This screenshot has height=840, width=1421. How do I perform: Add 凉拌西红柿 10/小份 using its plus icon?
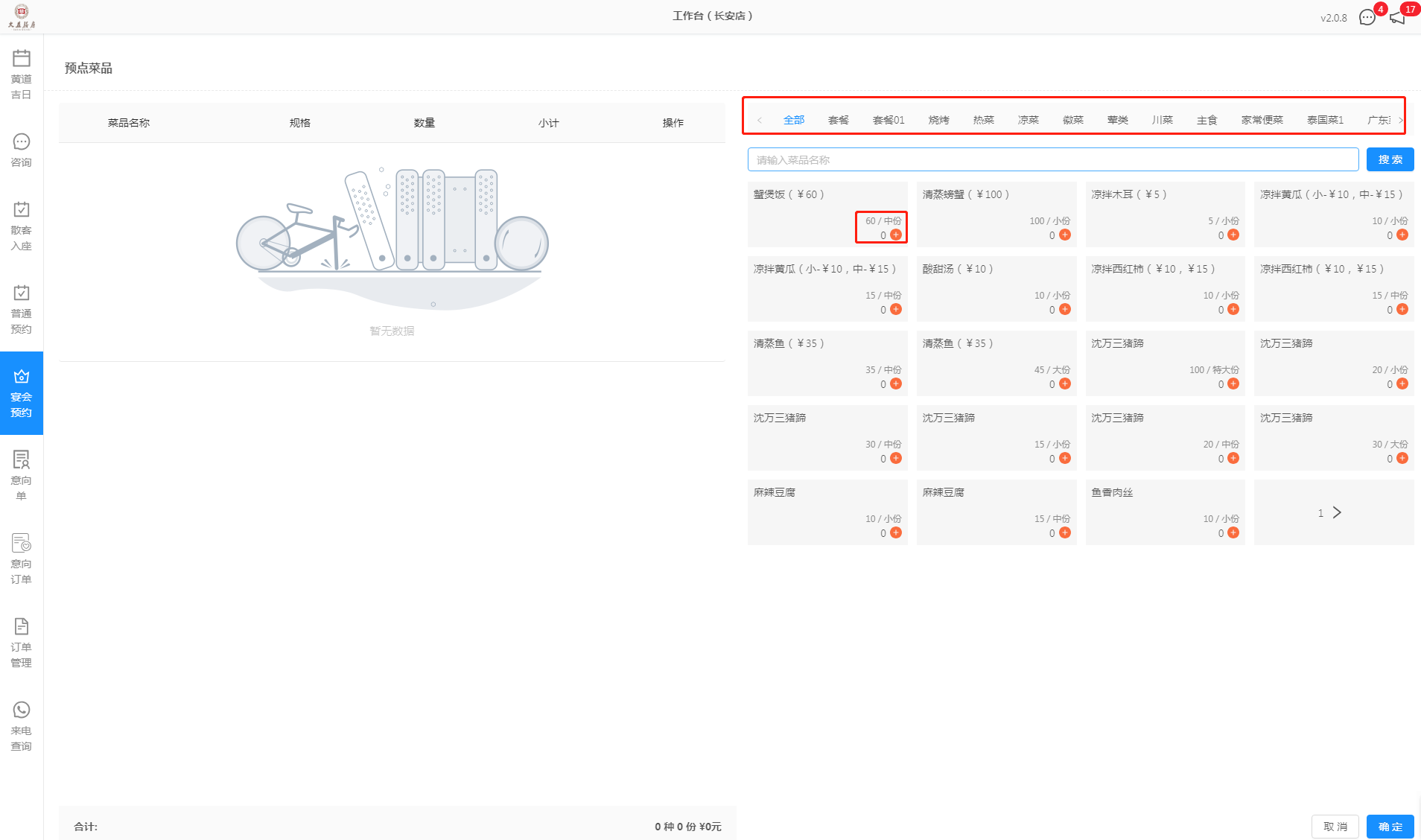1233,309
